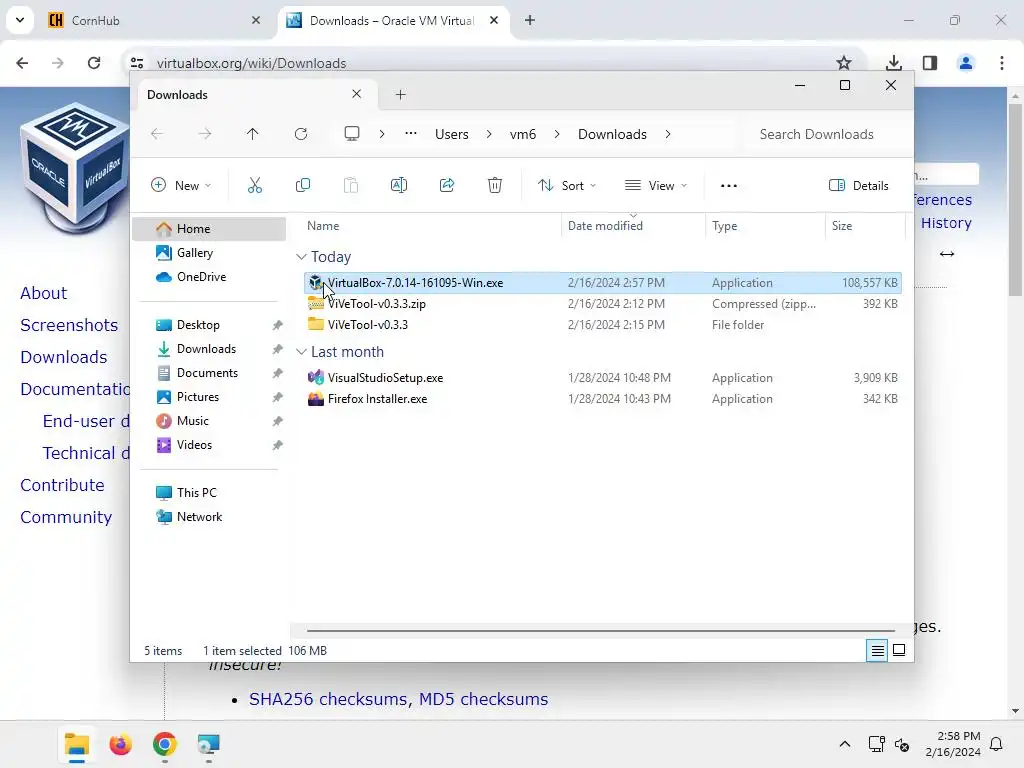Open a new Chrome tab
The height and width of the screenshot is (768, 1024).
(x=530, y=20)
